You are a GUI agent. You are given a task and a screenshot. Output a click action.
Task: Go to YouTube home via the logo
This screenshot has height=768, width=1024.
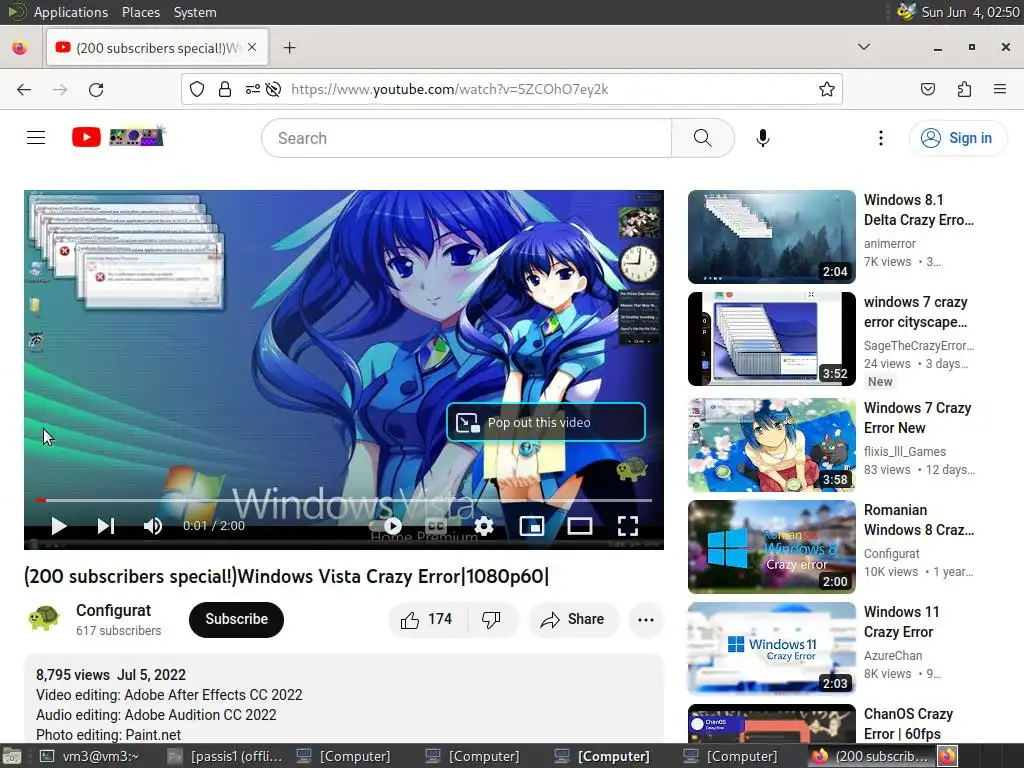click(118, 137)
